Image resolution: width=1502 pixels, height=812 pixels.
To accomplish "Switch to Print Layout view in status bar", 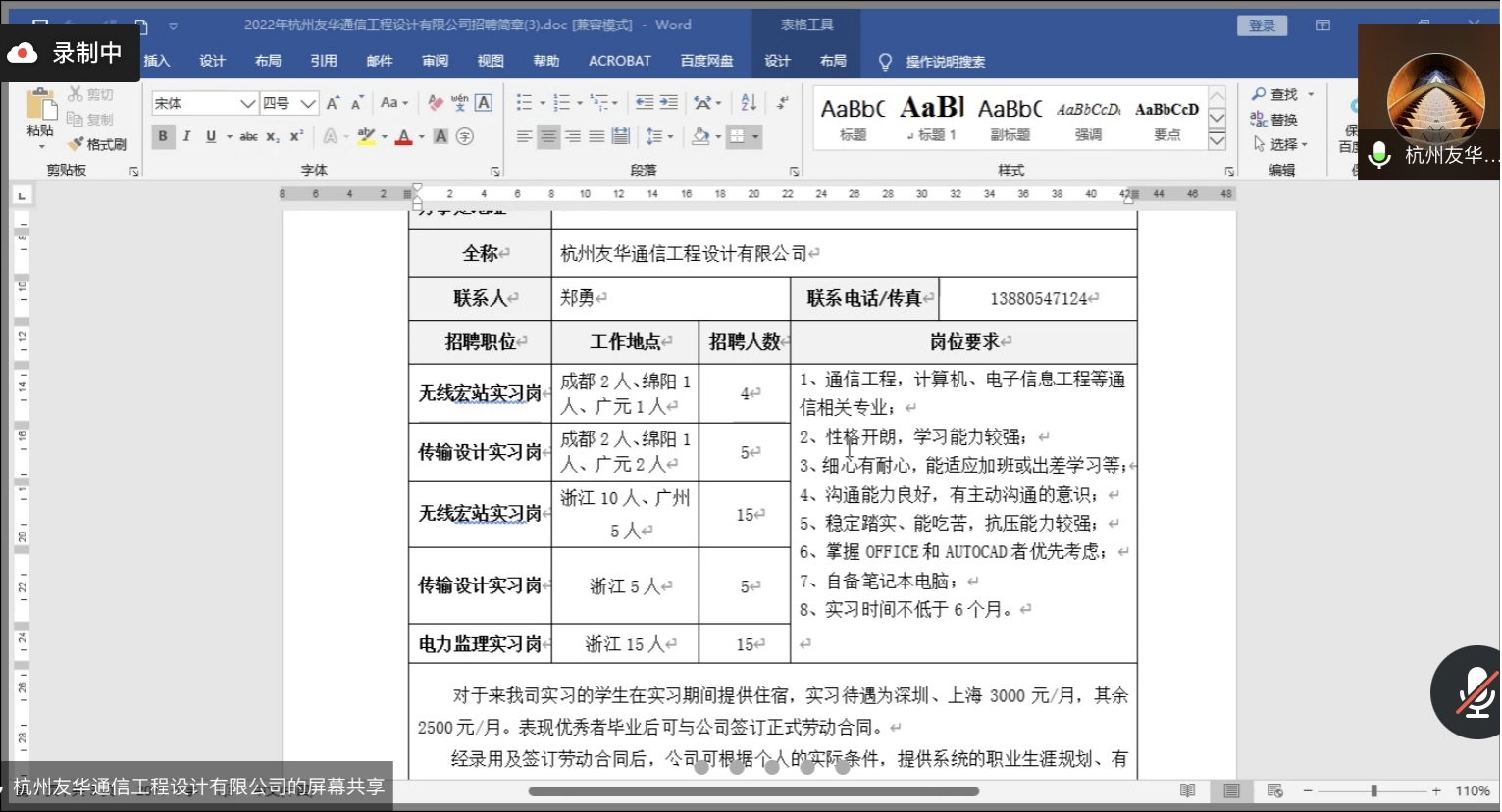I will tap(1231, 790).
